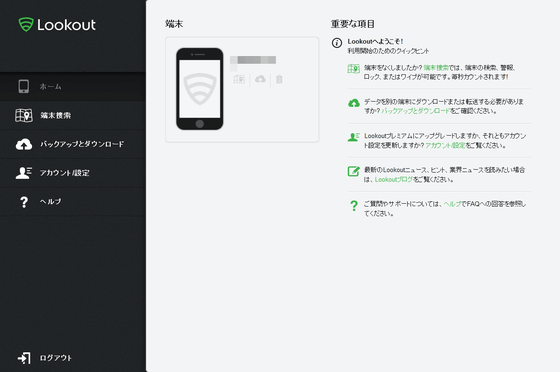
Task: Open 端末捜索 in the sidebar
Action: pos(73,115)
